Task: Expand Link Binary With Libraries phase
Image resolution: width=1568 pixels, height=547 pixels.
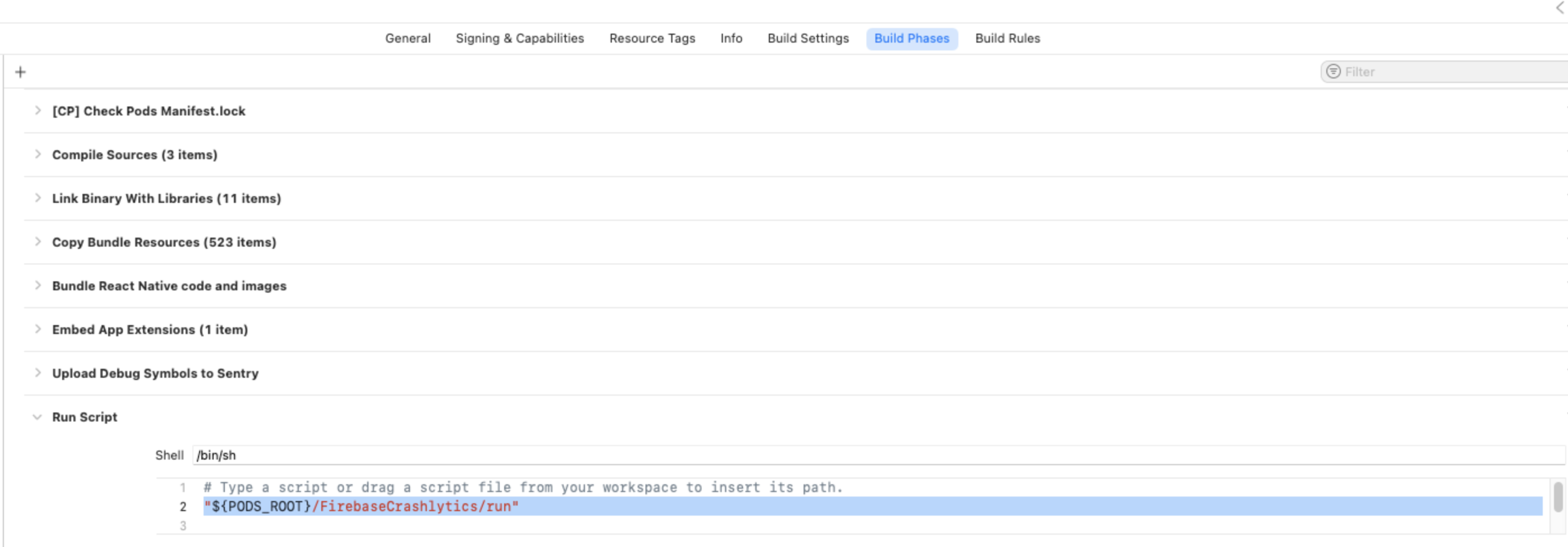Action: point(38,198)
